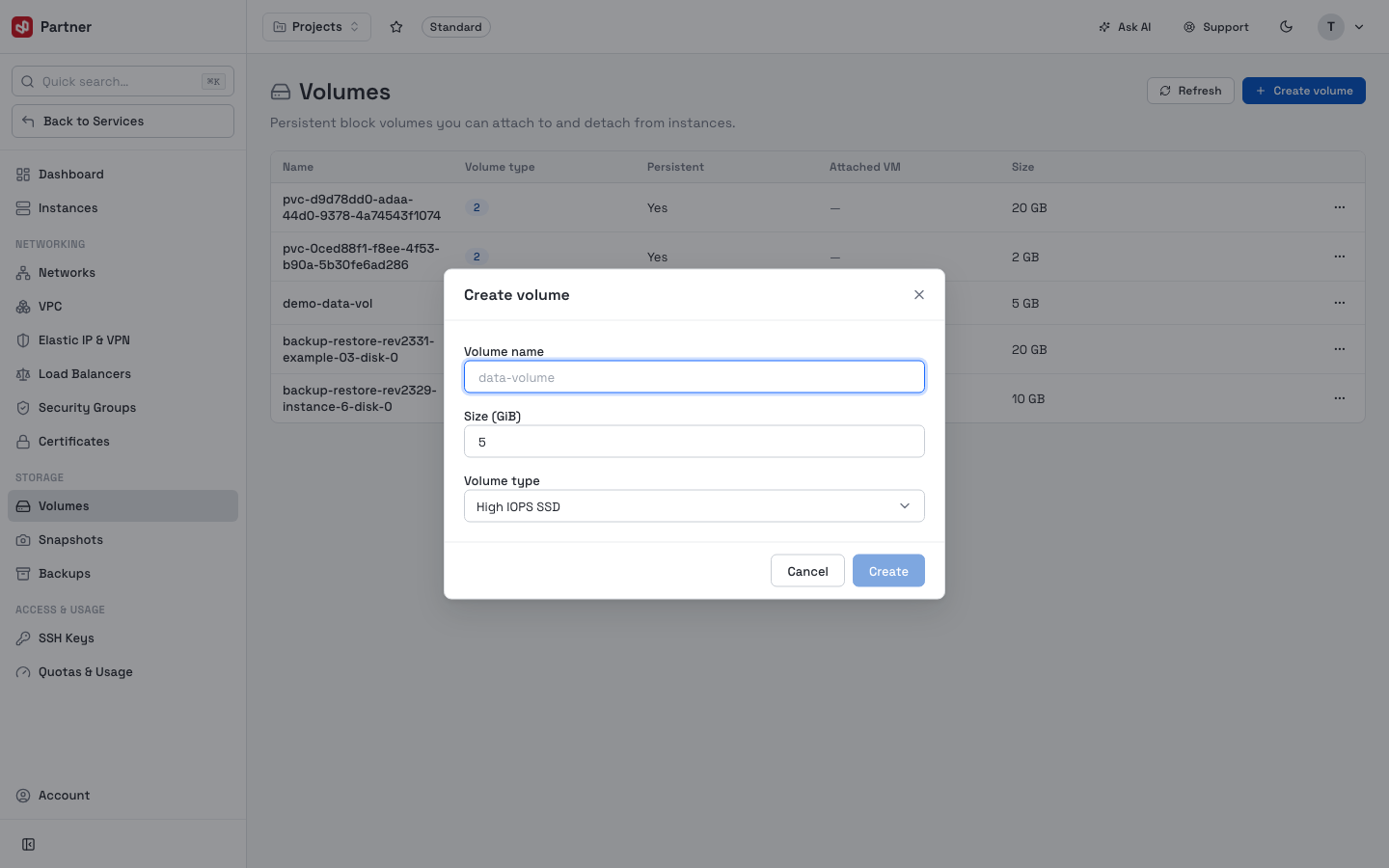Click the 5 GB size cell
This screenshot has width=1389, height=868.
click(1025, 303)
